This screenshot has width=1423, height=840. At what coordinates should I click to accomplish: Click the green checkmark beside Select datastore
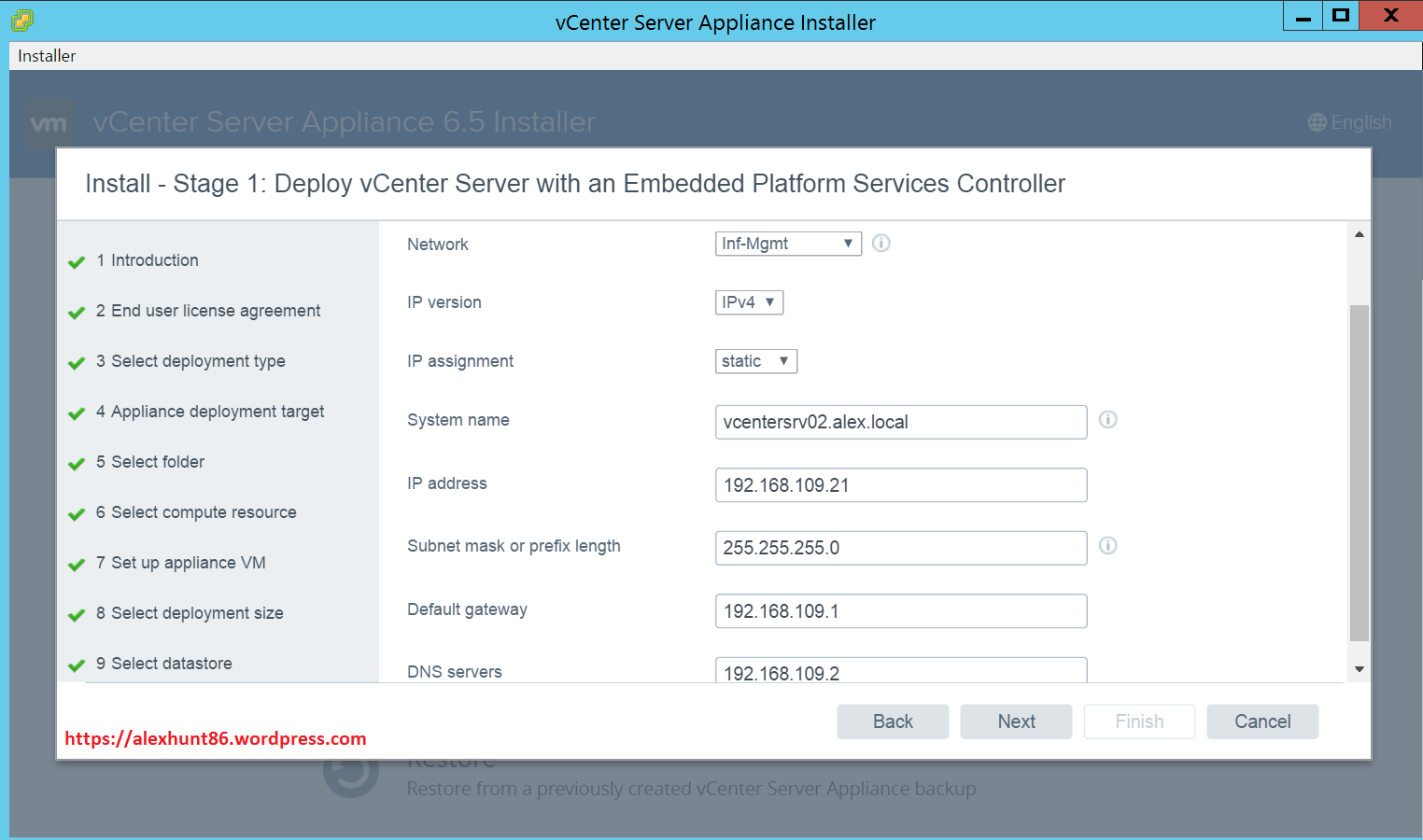77,665
